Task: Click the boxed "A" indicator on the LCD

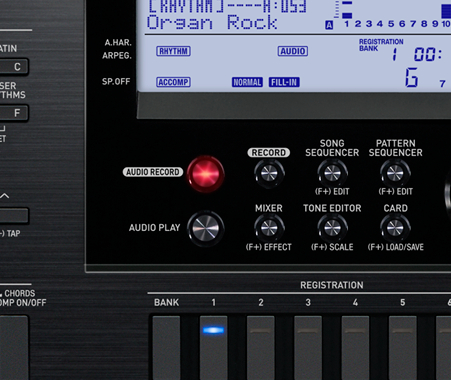Action: pos(329,25)
